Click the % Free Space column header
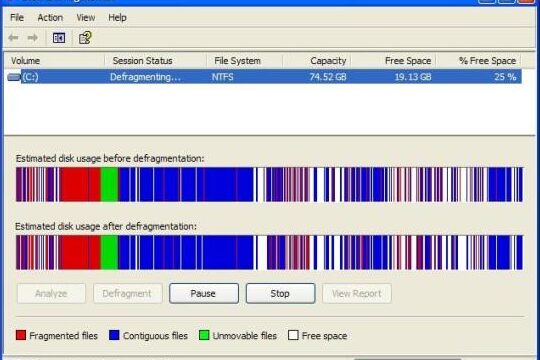The image size is (540, 360). click(479, 61)
